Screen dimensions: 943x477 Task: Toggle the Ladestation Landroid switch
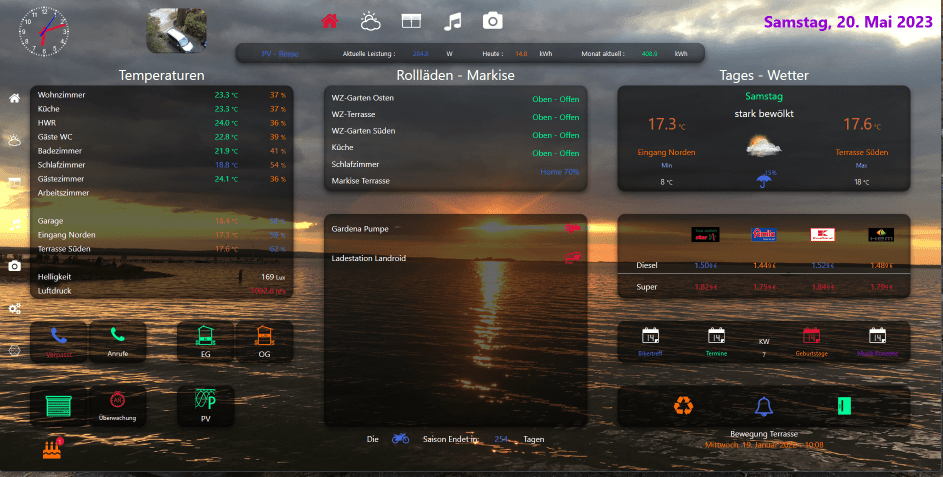tap(573, 258)
